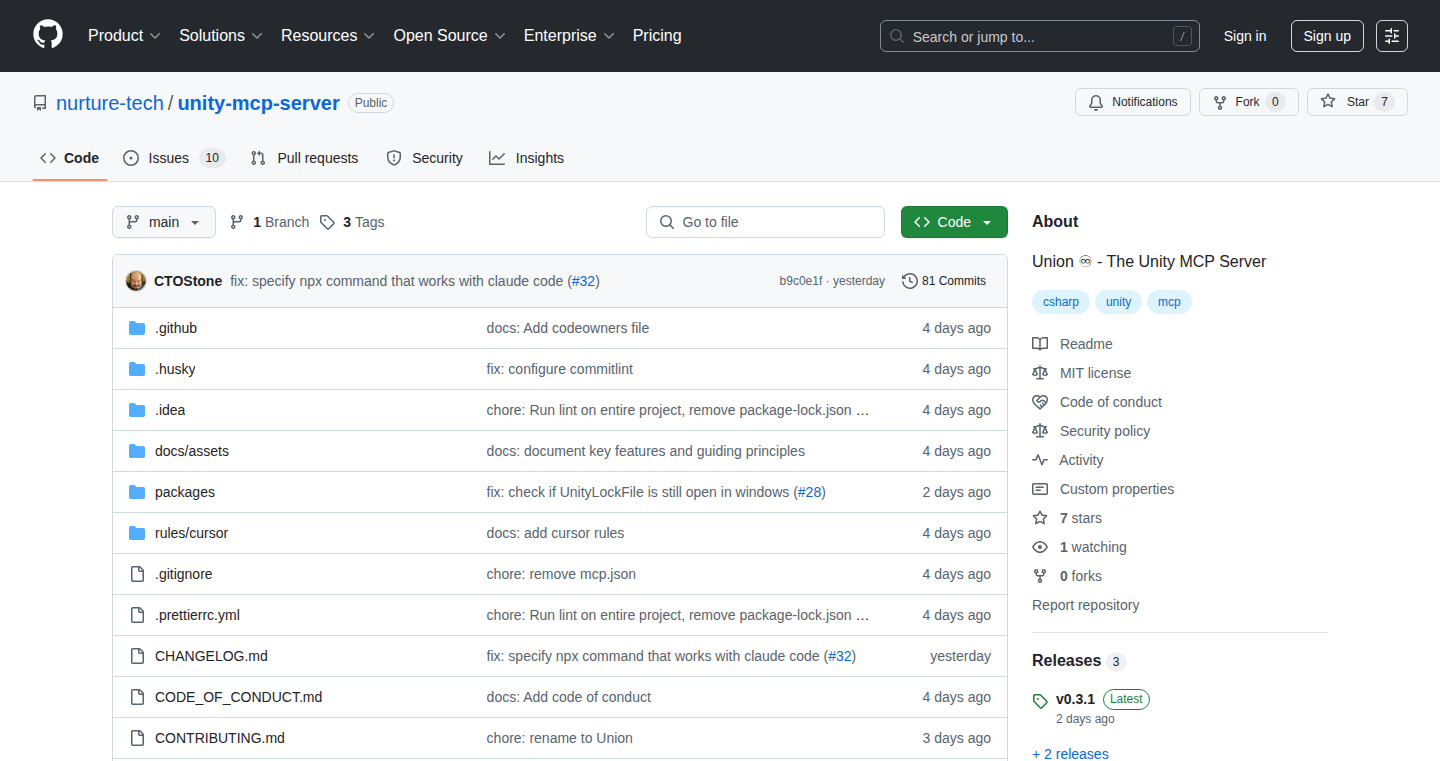
Task: Switch to the Code tab
Action: [70, 158]
